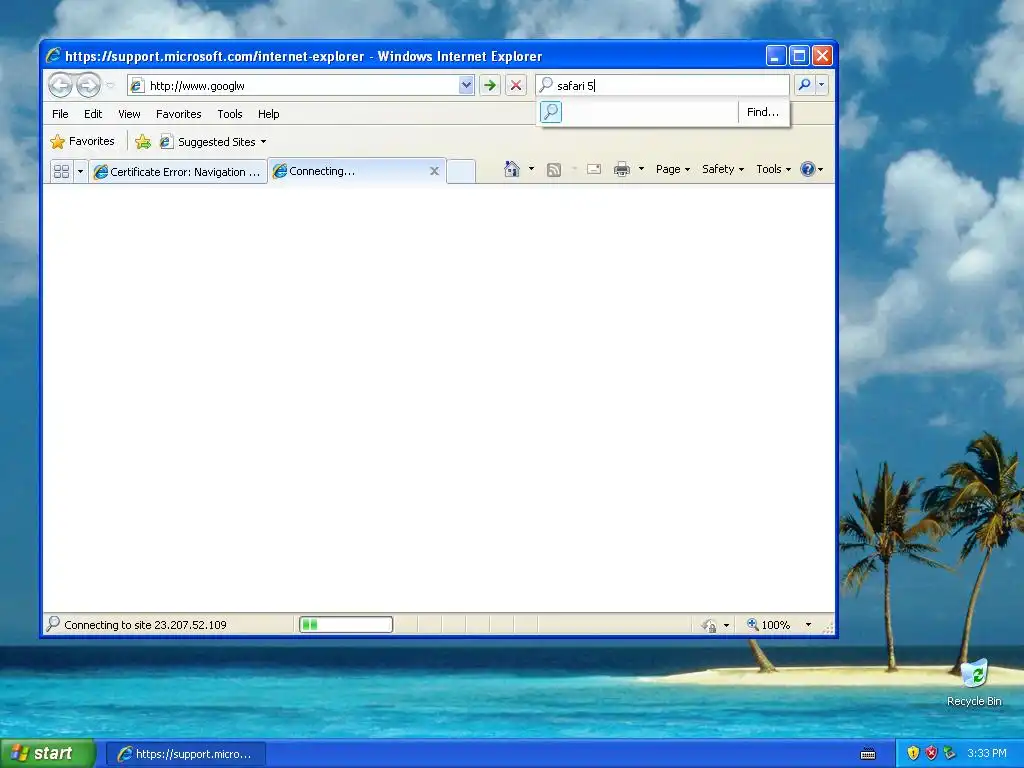Open the recent pages dropdown arrow
Screen dimensions: 1024x768
tap(110, 86)
